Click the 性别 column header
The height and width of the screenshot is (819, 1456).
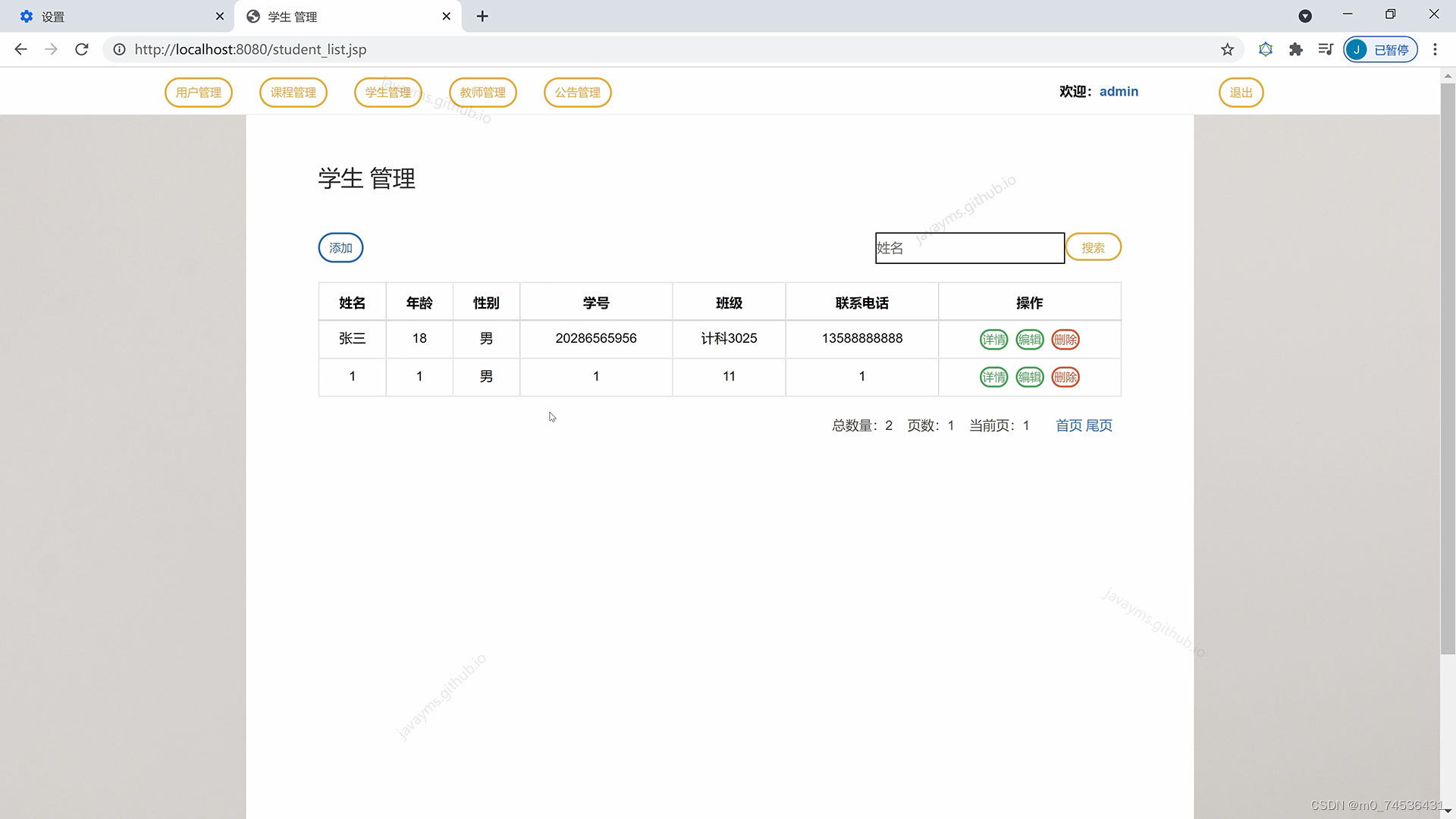[486, 303]
